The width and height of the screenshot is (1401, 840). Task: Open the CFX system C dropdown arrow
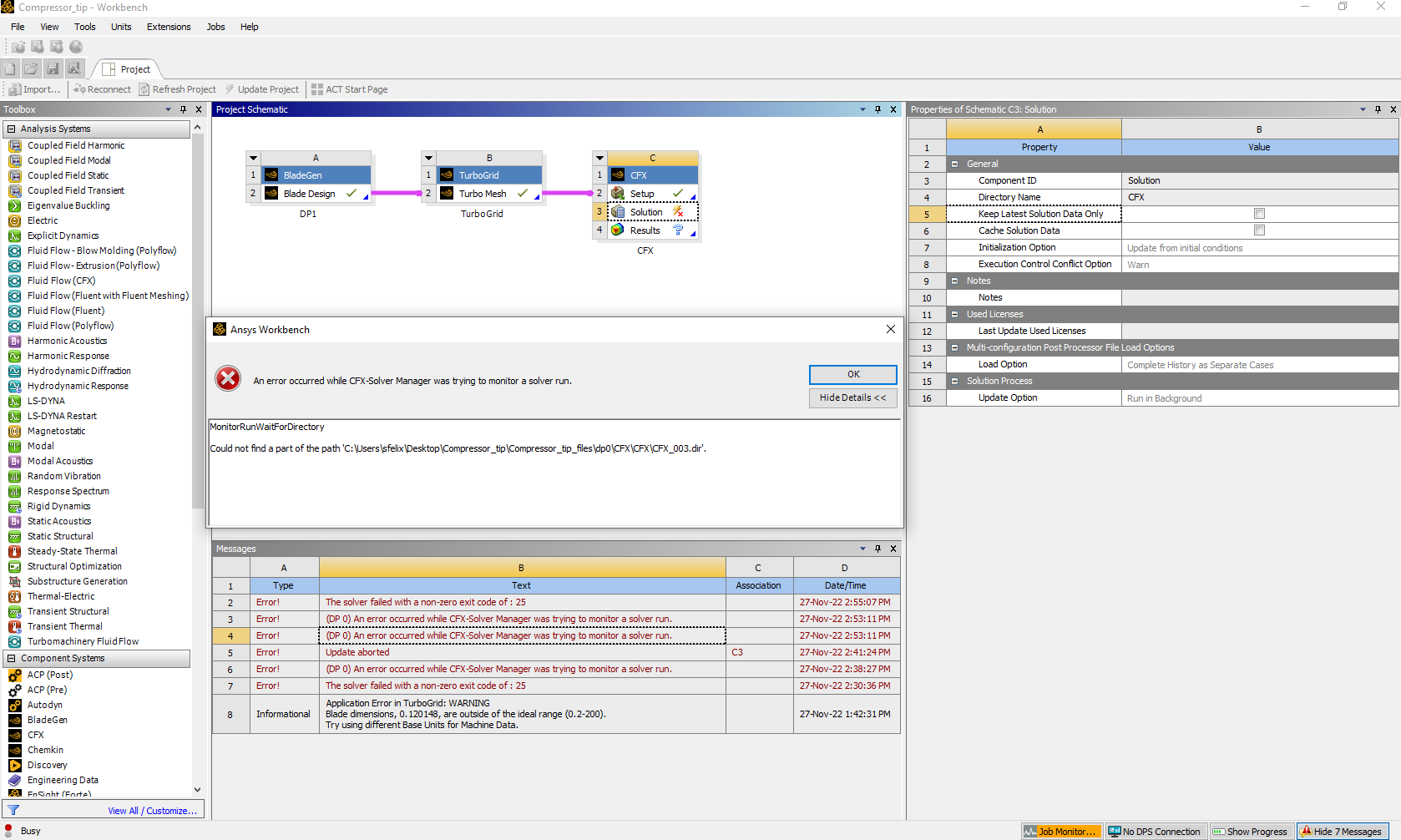click(599, 158)
